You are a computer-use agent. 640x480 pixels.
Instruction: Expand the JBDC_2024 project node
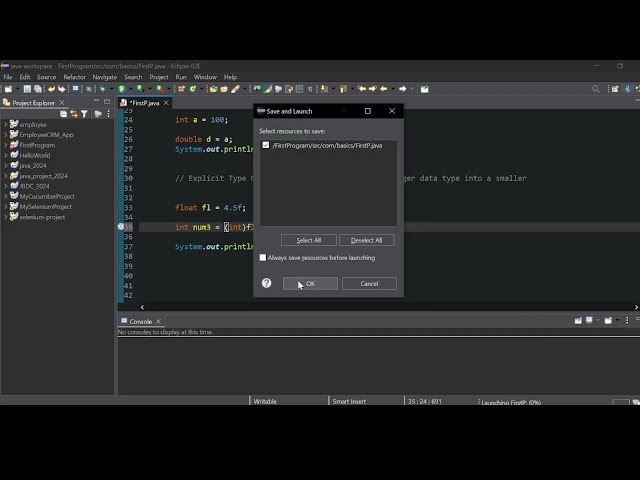6,186
